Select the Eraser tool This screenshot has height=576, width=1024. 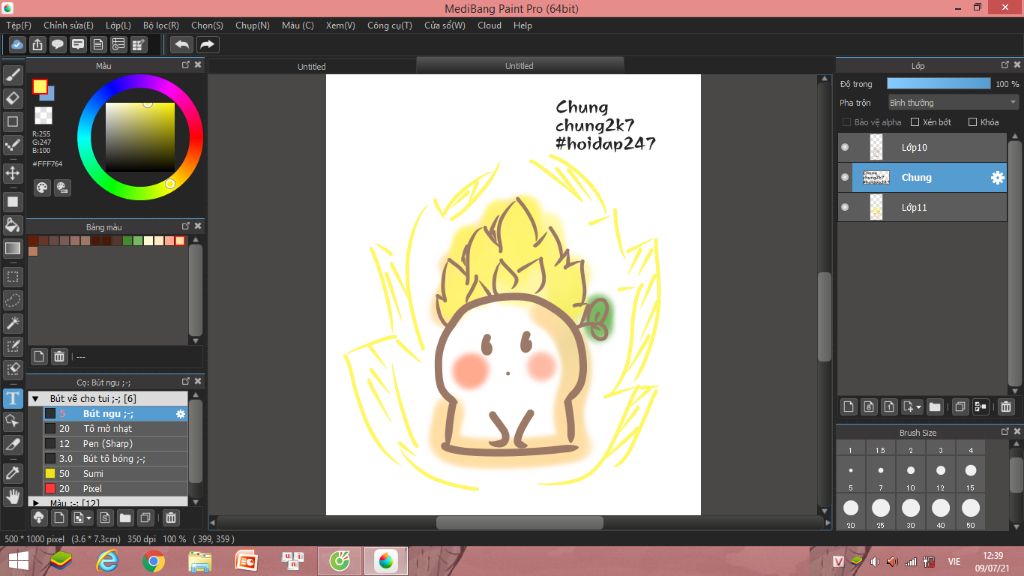point(12,98)
